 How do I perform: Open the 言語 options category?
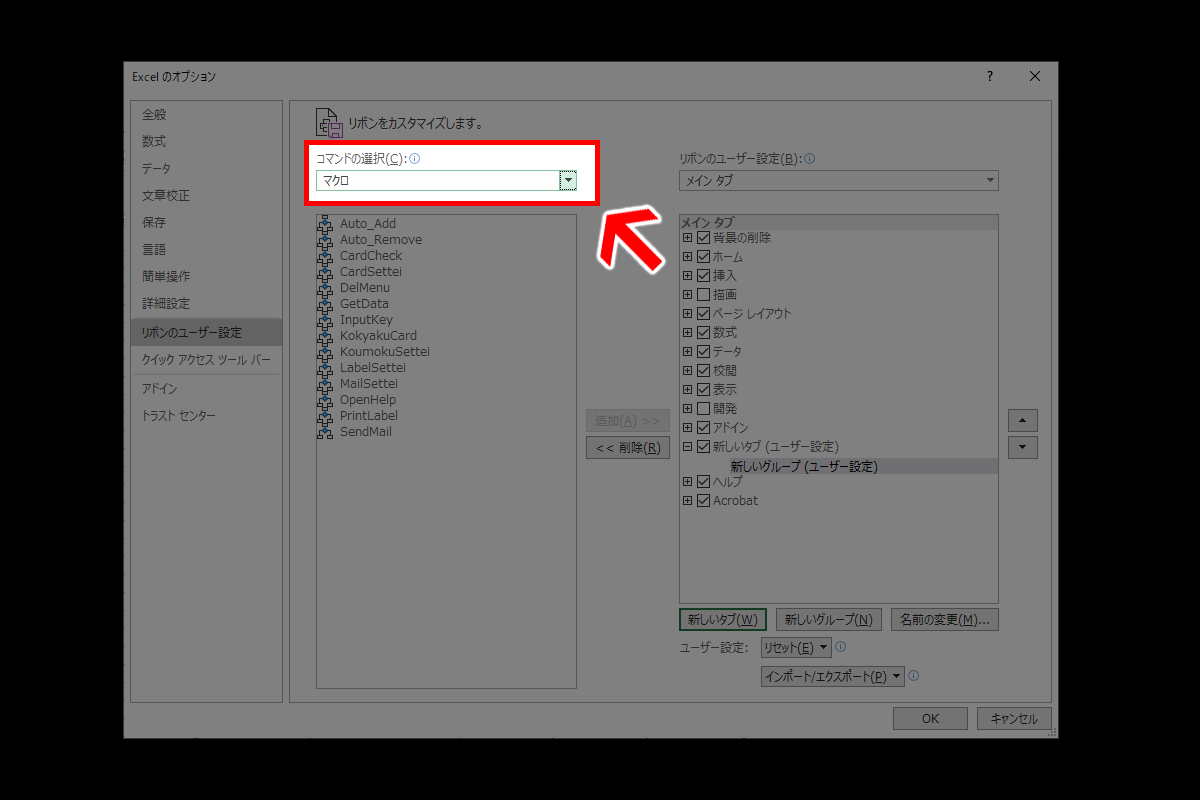coord(206,250)
